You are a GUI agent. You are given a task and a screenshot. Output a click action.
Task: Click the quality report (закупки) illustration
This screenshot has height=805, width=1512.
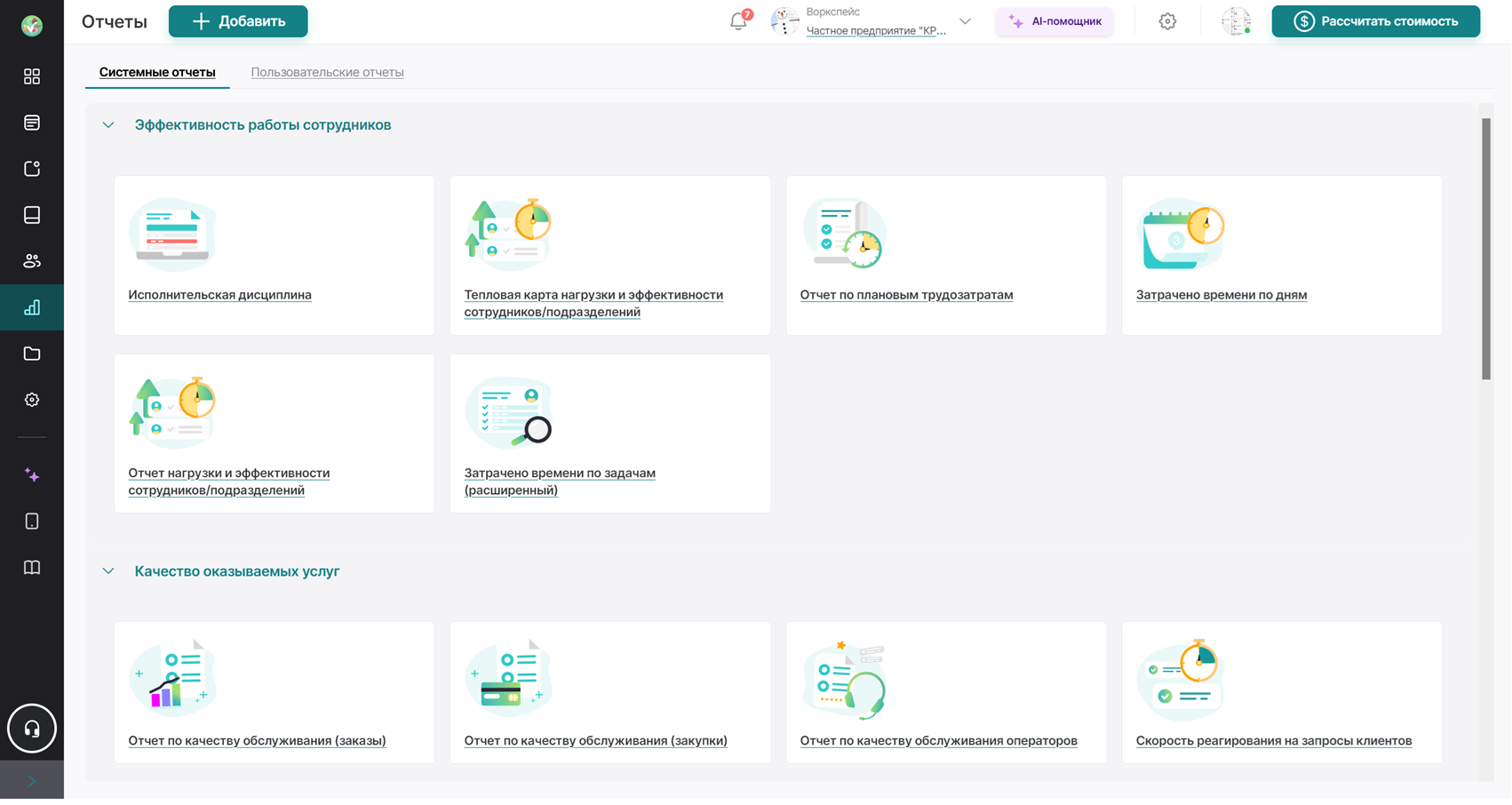pos(508,679)
